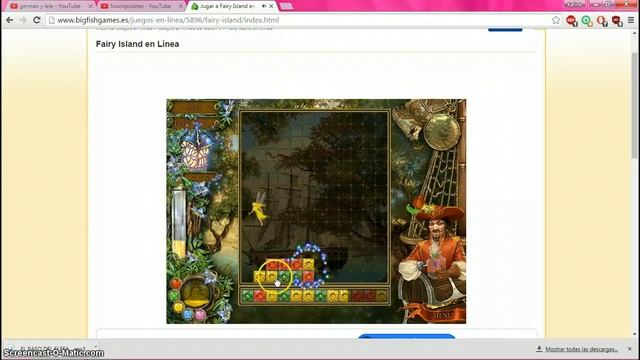The image size is (640, 360).
Task: Click the yellow orb in the power-up ring
Action: (x=178, y=307)
